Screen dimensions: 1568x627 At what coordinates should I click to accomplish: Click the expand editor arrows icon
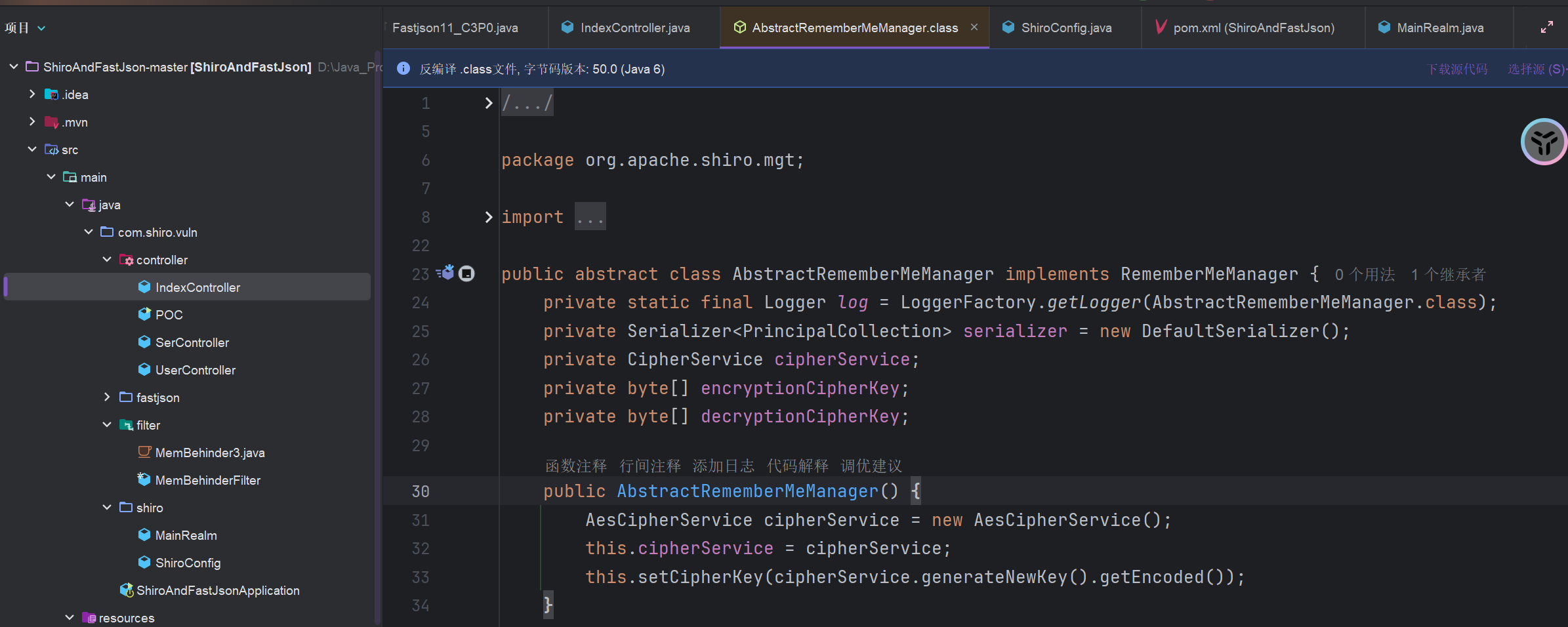pos(1546,28)
